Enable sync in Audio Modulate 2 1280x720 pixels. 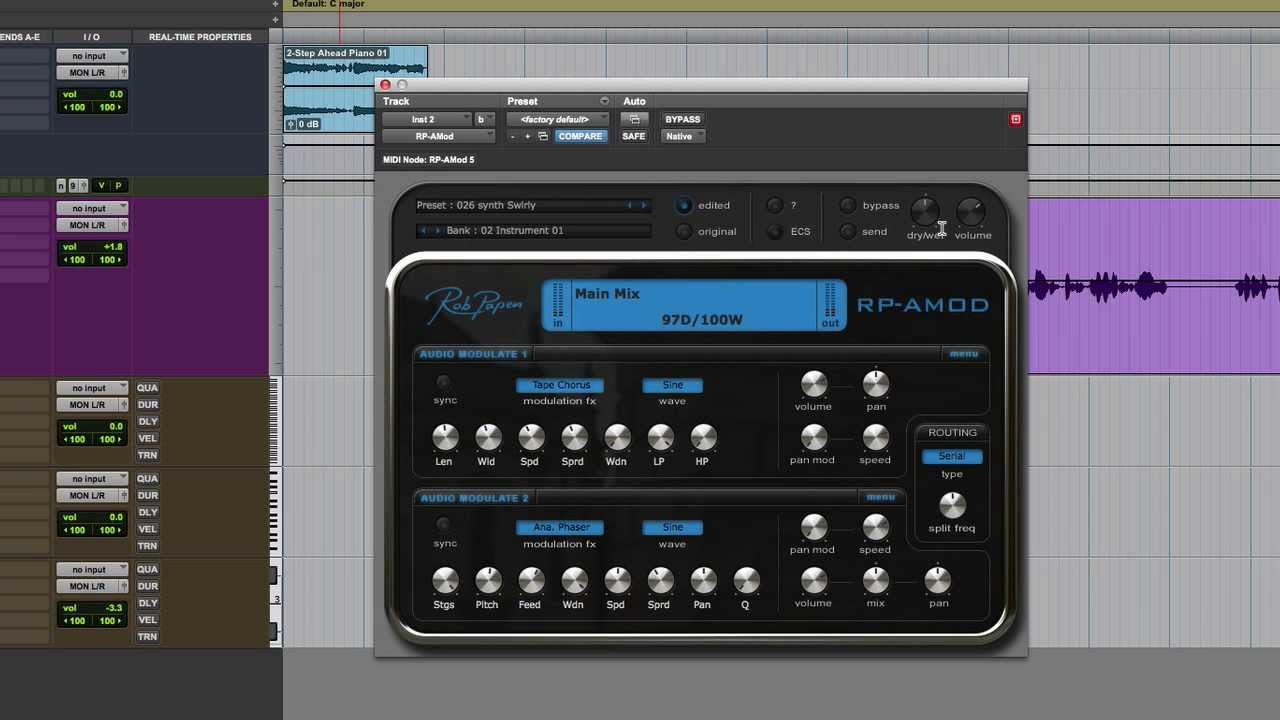[x=444, y=524]
